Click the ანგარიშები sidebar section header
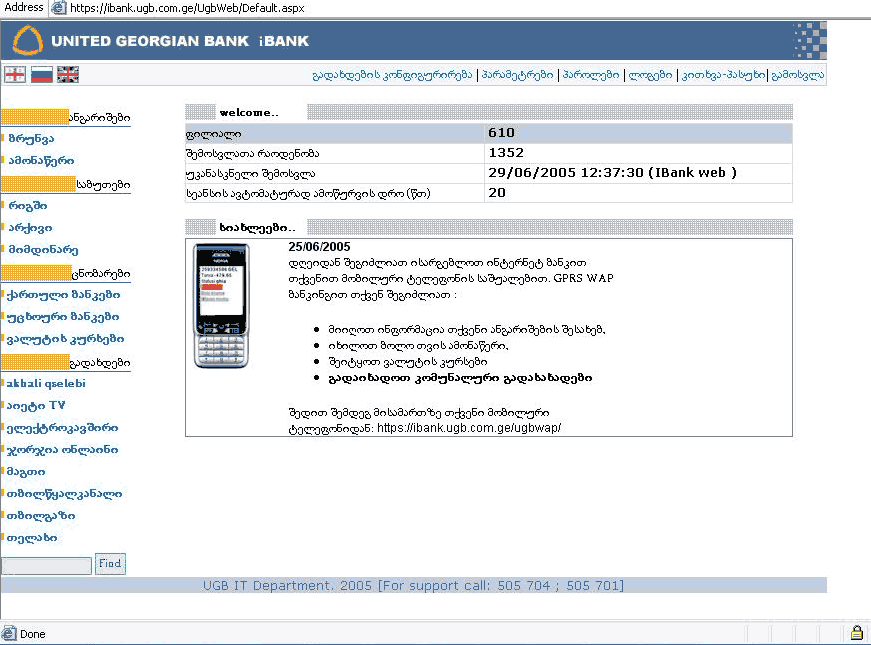The height and width of the screenshot is (645, 871). pos(66,117)
